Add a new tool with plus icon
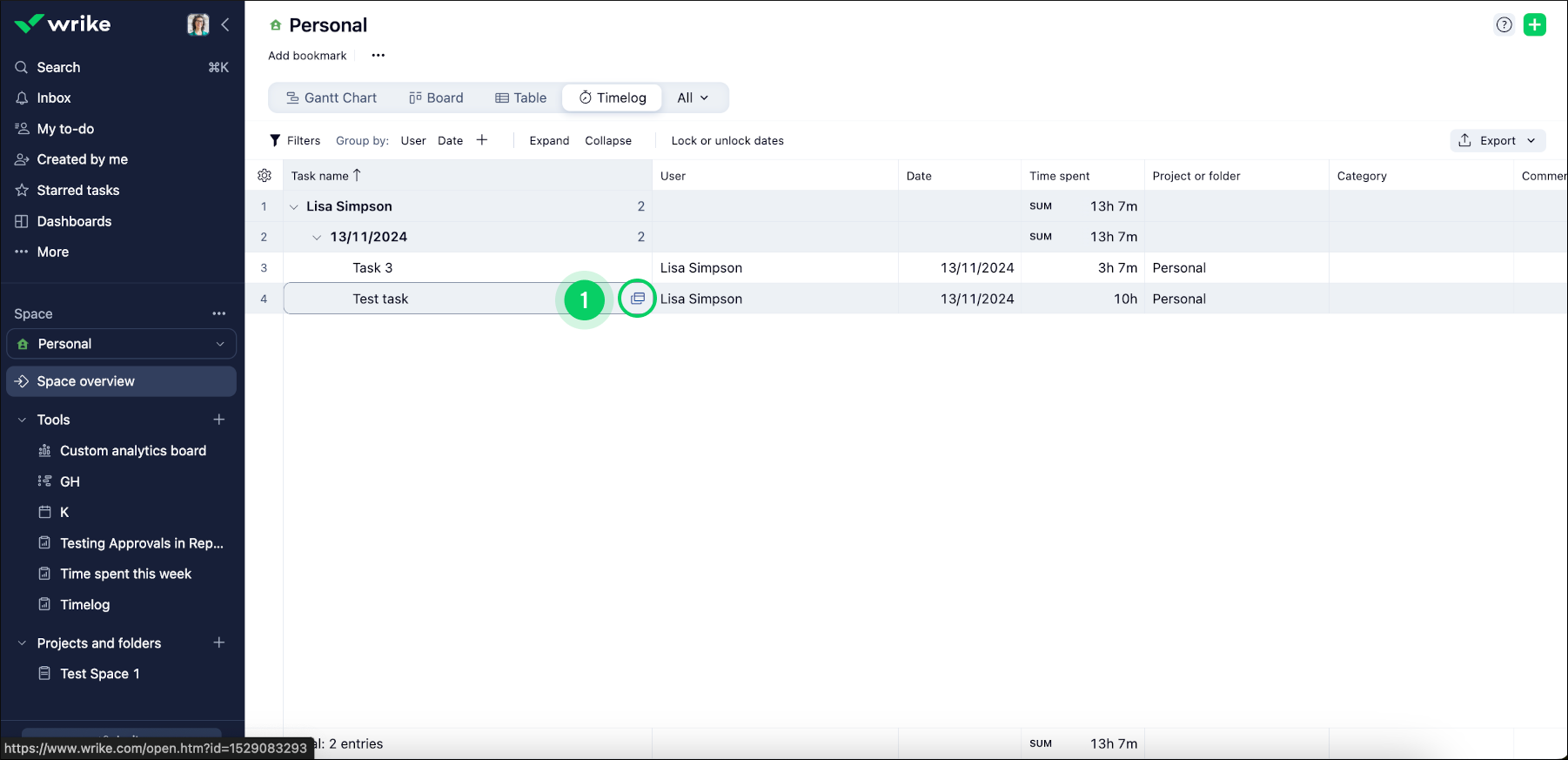Image resolution: width=1568 pixels, height=760 pixels. (x=219, y=420)
